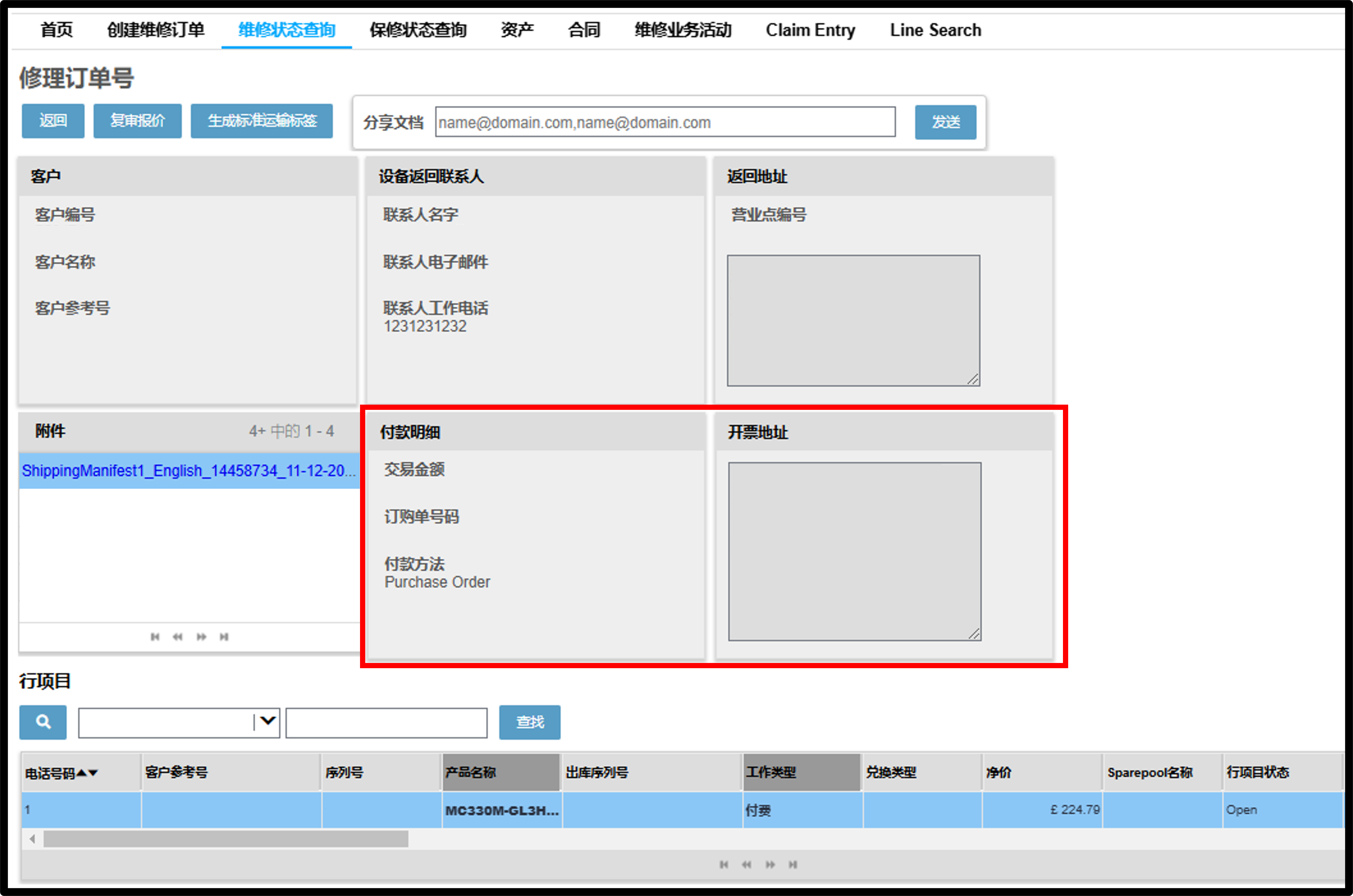Open the 行项目 search field dropdown

267,722
